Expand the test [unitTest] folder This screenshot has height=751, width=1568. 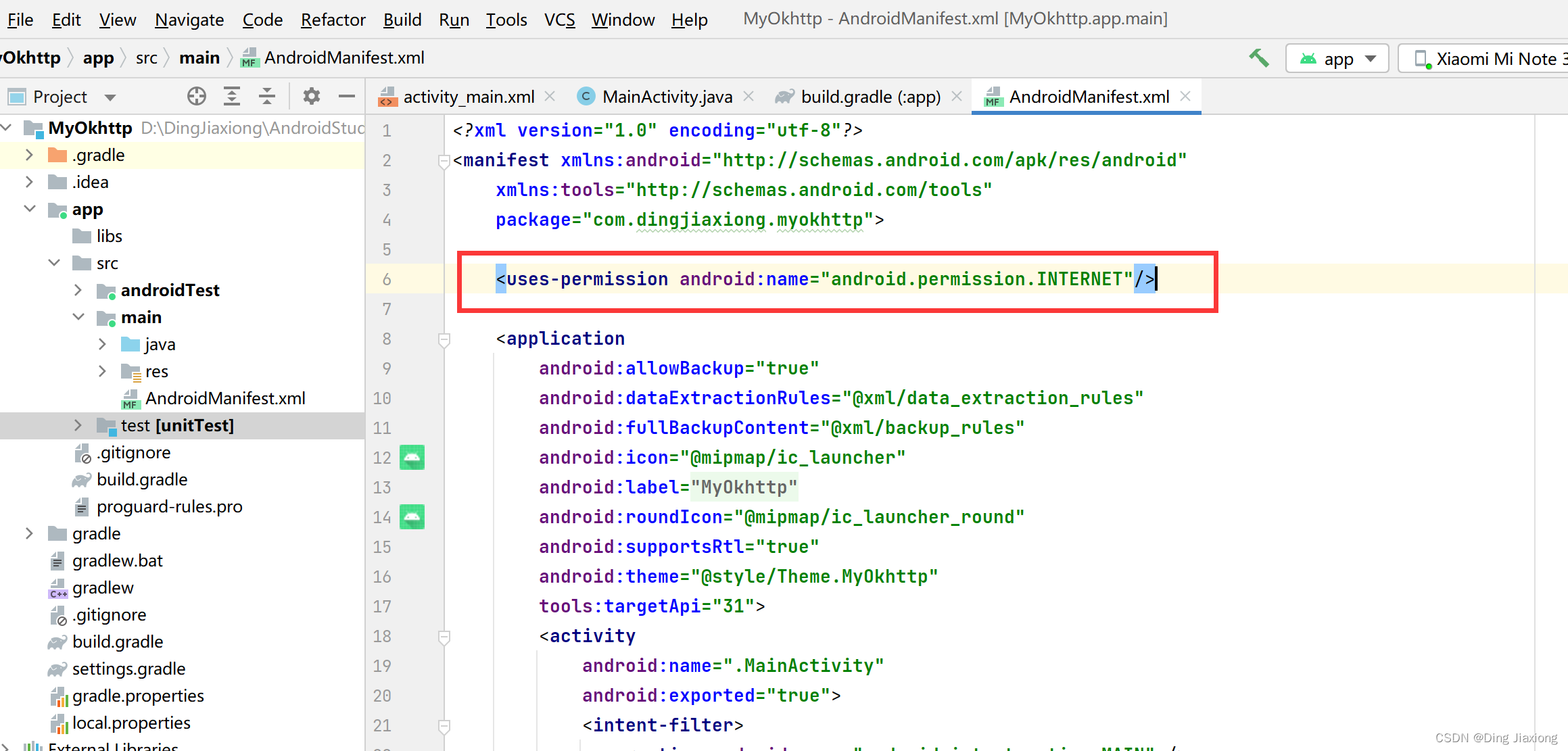78,425
